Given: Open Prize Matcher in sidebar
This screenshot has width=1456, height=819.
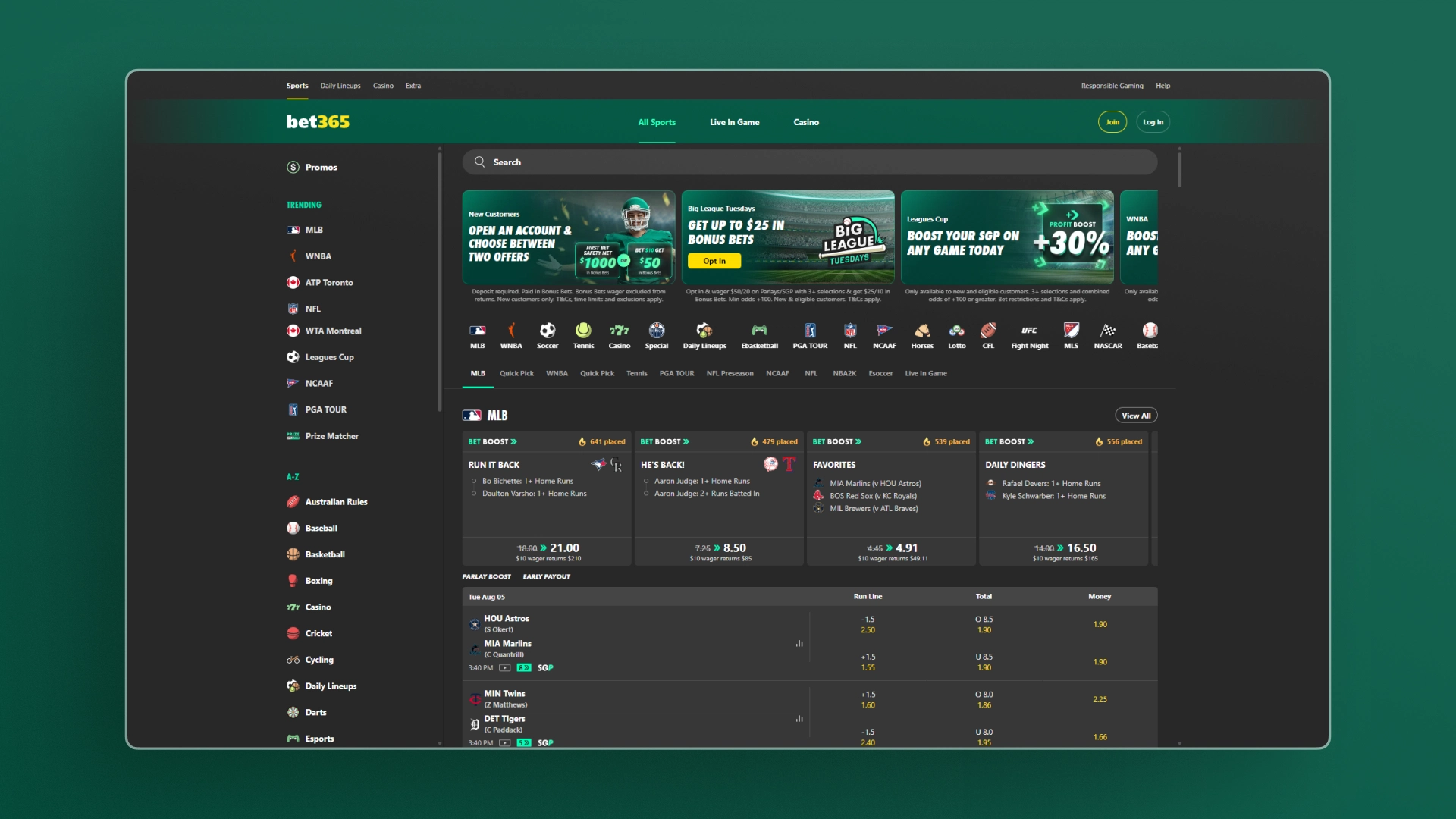Looking at the screenshot, I should (x=322, y=436).
